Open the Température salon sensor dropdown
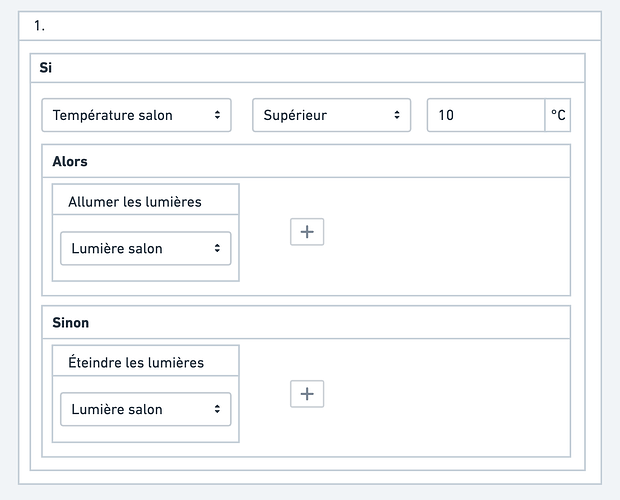 click(136, 115)
